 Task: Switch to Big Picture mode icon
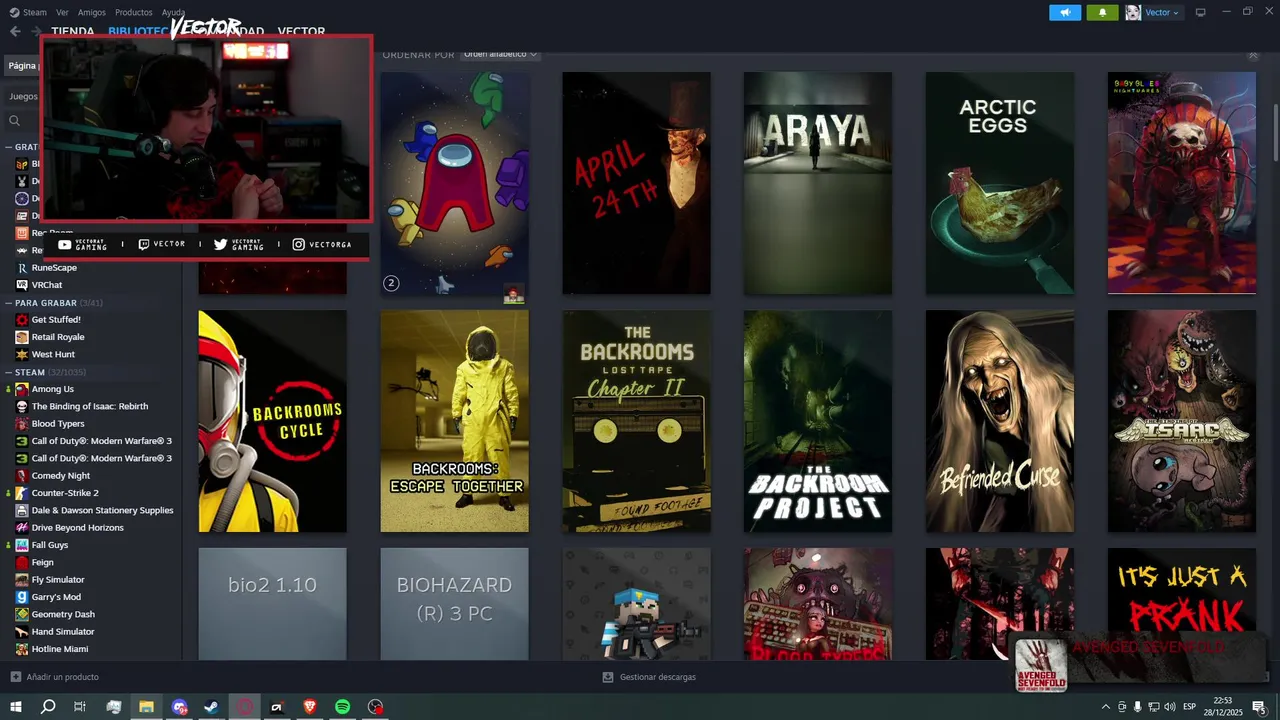click(x=1200, y=12)
